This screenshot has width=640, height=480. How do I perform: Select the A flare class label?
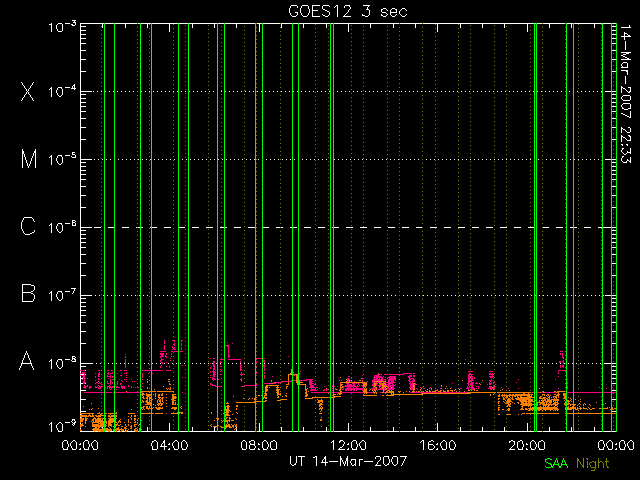pos(27,361)
